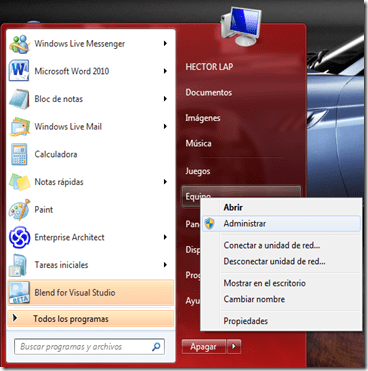Open the HECTOR LAP user folder
The width and height of the screenshot is (368, 371).
coord(209,67)
